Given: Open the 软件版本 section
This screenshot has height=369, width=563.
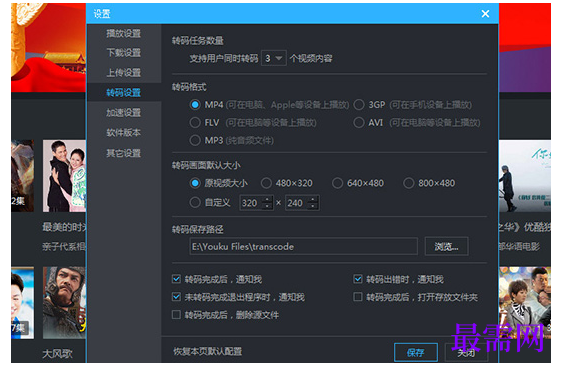Looking at the screenshot, I should (x=124, y=133).
